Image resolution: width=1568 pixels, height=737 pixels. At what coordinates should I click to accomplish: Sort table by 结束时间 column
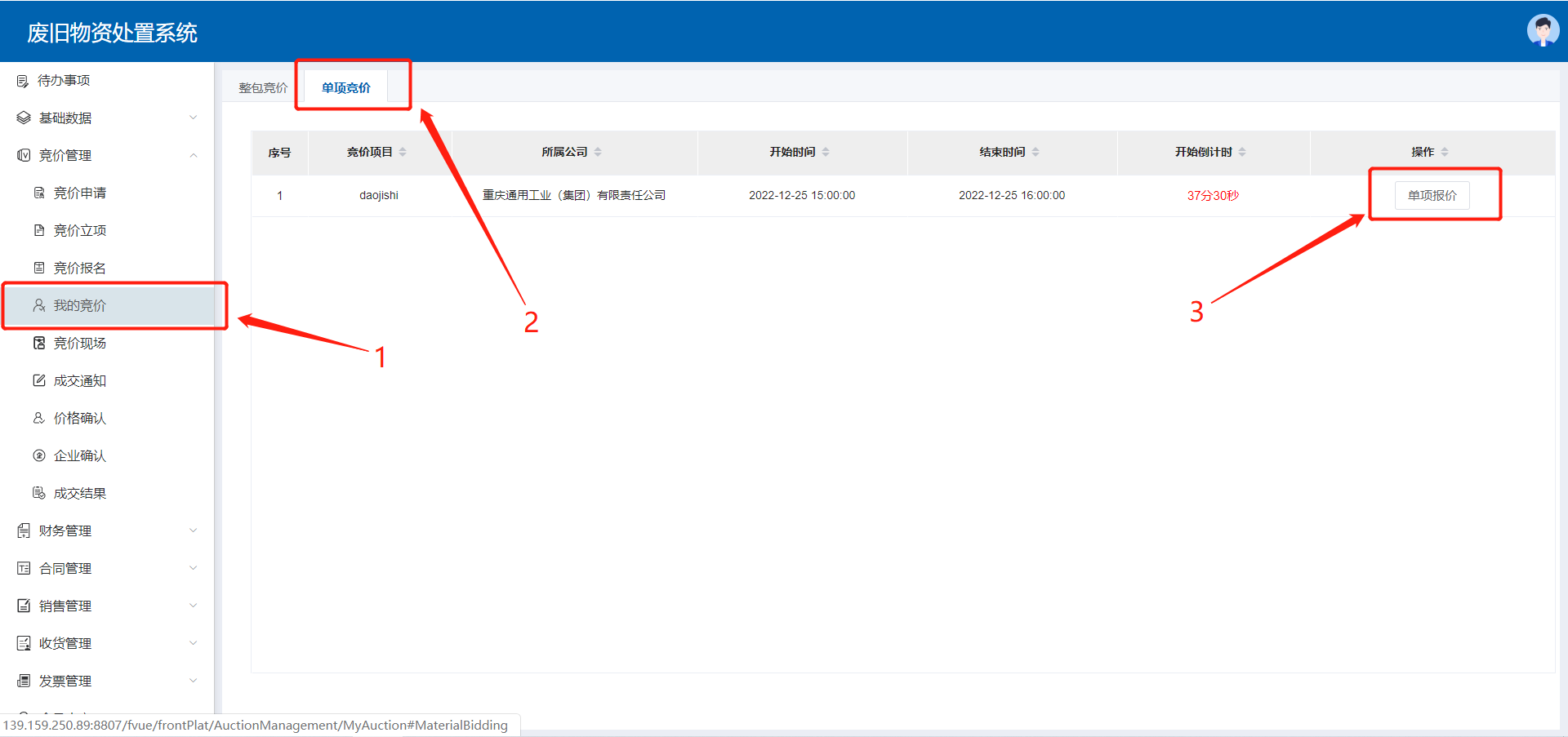coord(1036,153)
